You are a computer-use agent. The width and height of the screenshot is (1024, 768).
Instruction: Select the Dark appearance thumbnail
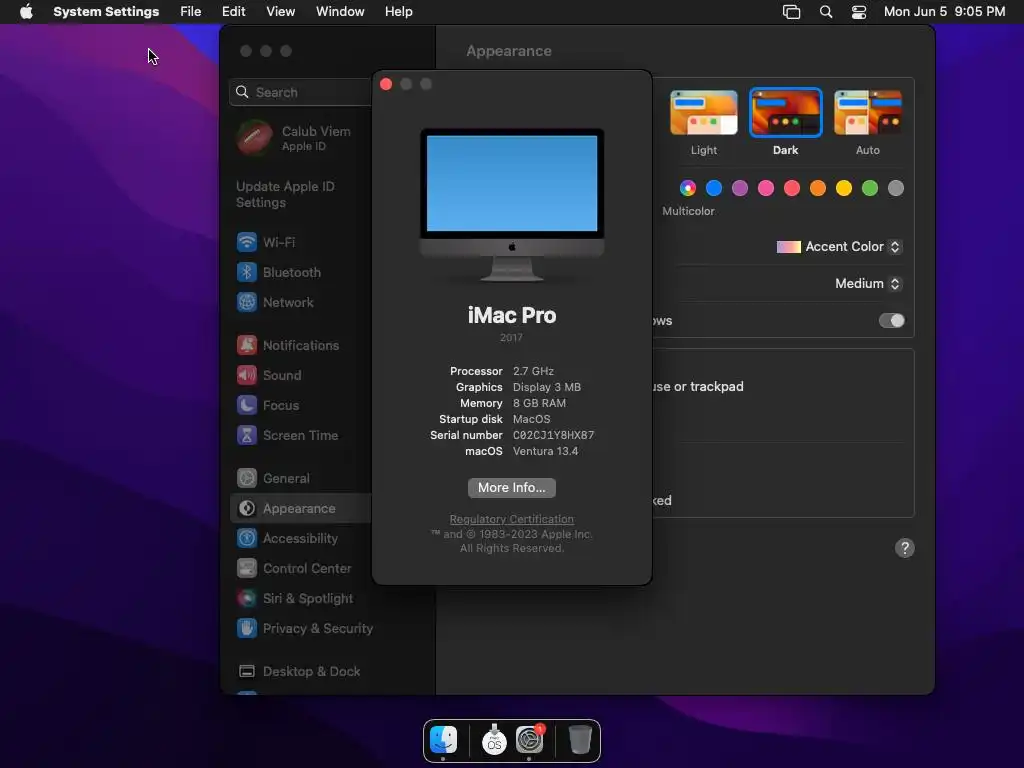coord(785,113)
